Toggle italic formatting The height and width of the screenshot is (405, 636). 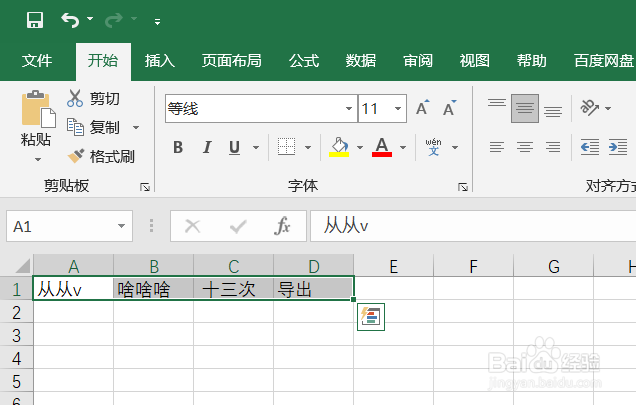pos(207,147)
